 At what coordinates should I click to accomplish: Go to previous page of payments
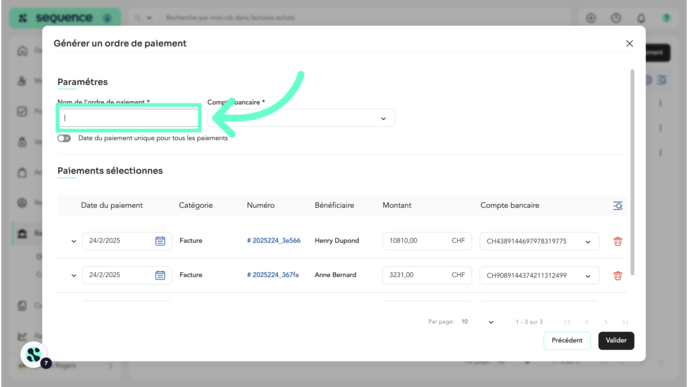click(x=587, y=322)
